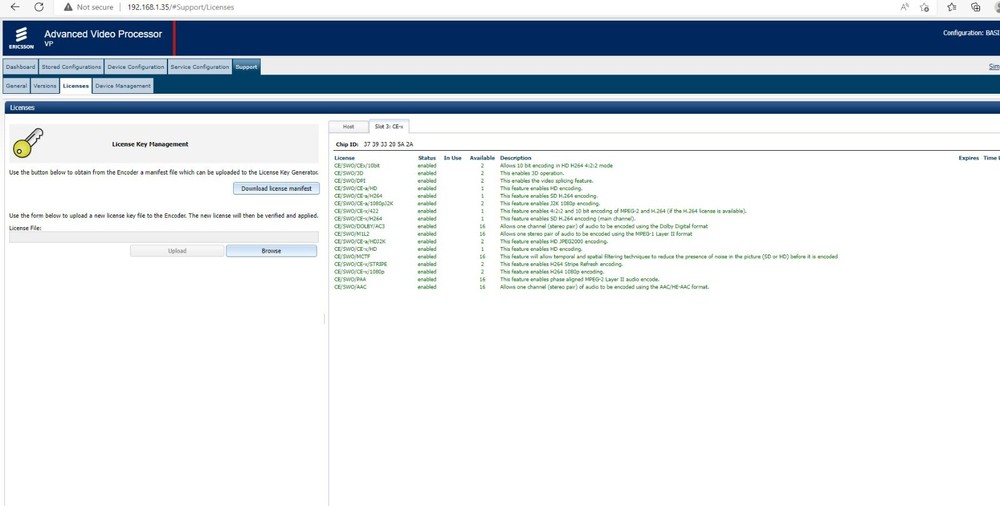Select the CE/SWO/CE-x/H264 license entry
Viewport: 1000px width, 506px height.
pyautogui.click(x=358, y=219)
